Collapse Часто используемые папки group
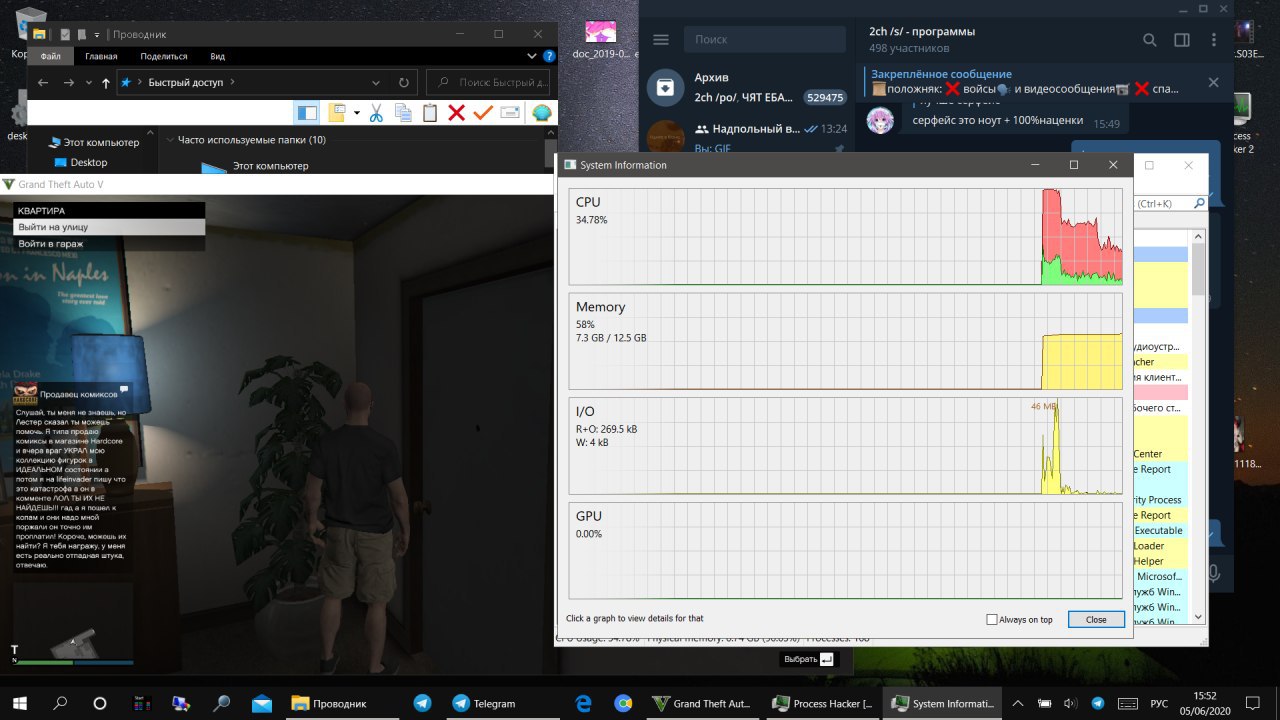The width and height of the screenshot is (1280, 720). (x=170, y=140)
